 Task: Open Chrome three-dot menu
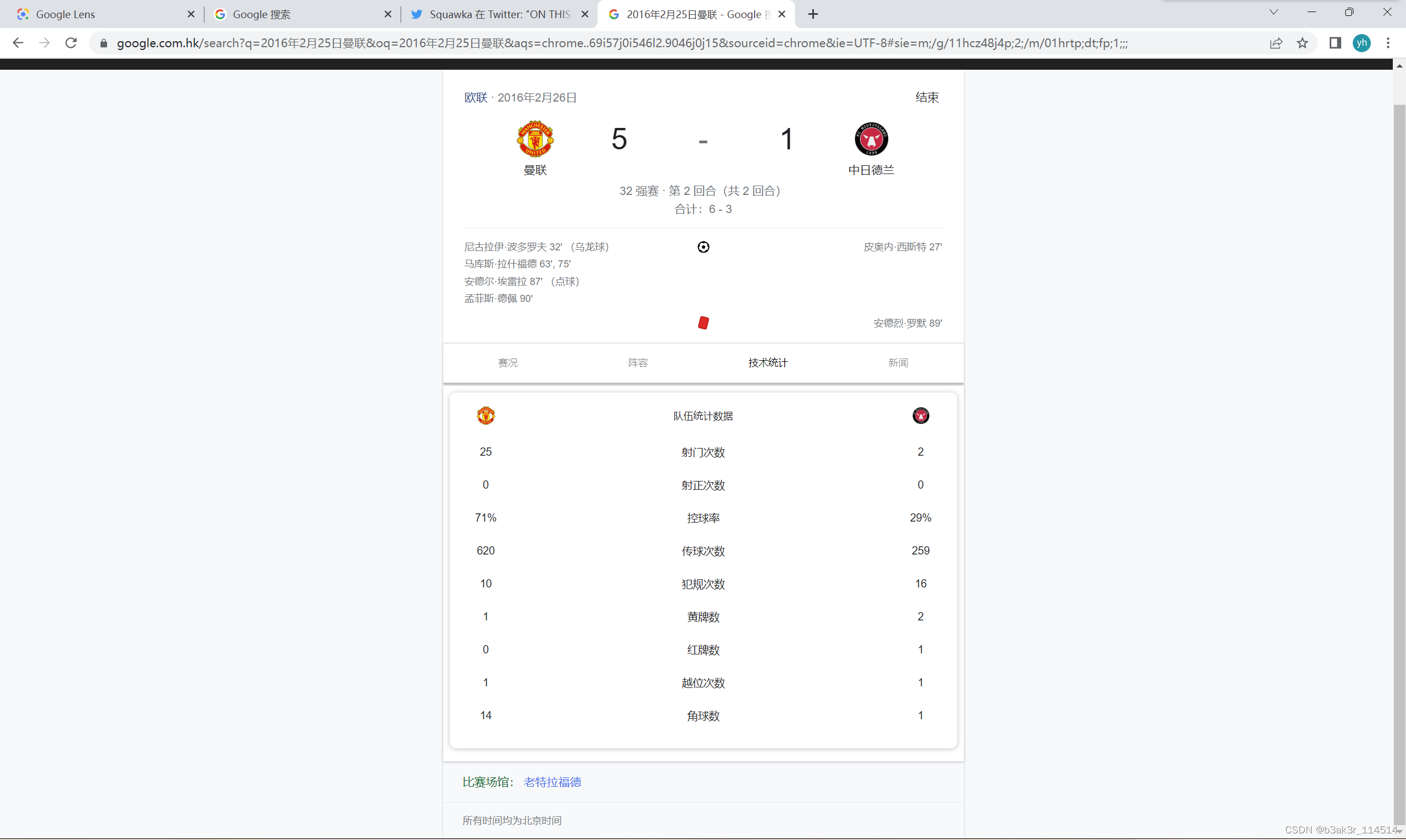[1388, 43]
